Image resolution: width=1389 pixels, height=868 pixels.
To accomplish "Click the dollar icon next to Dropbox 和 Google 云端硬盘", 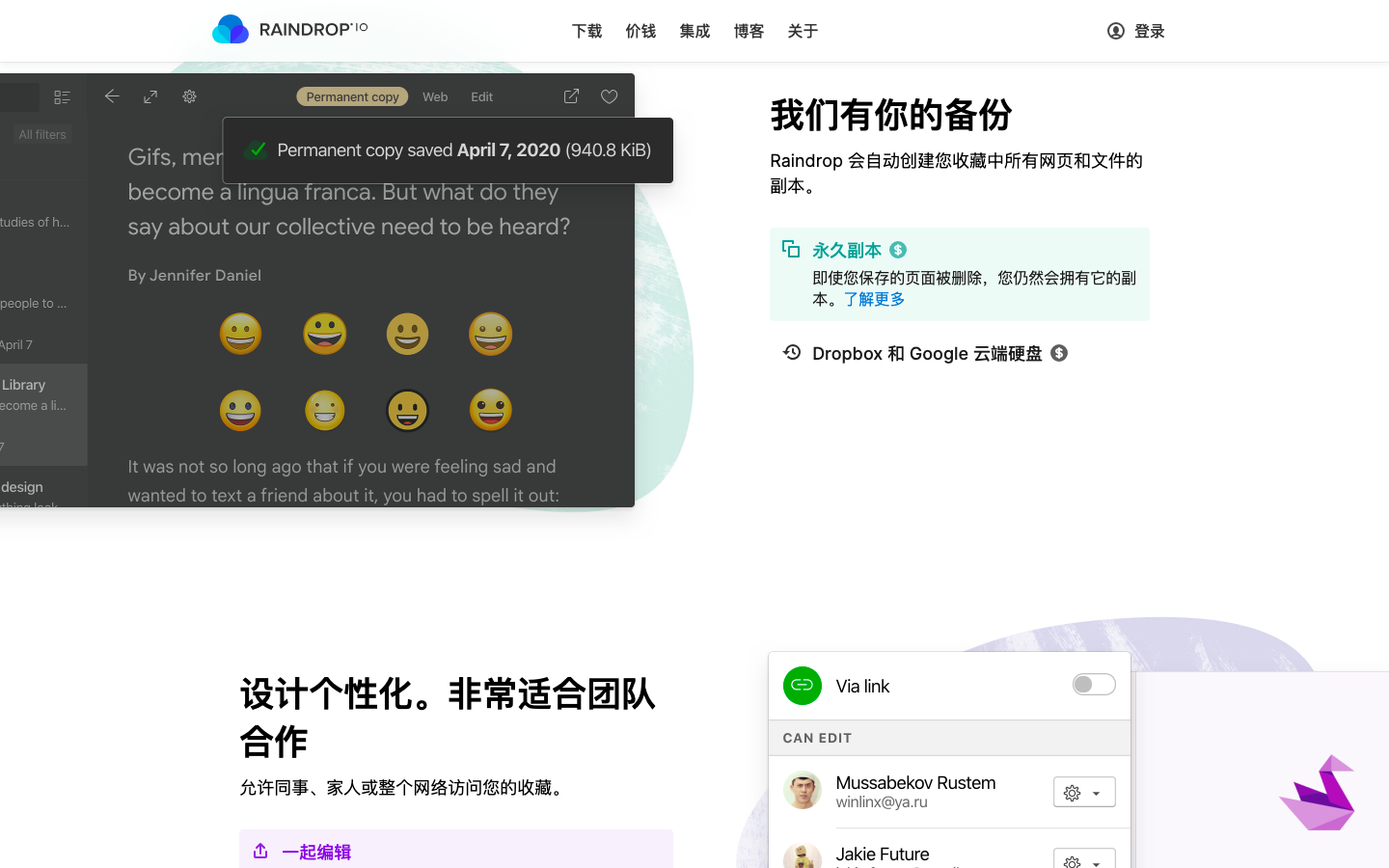I will pos(1059,353).
